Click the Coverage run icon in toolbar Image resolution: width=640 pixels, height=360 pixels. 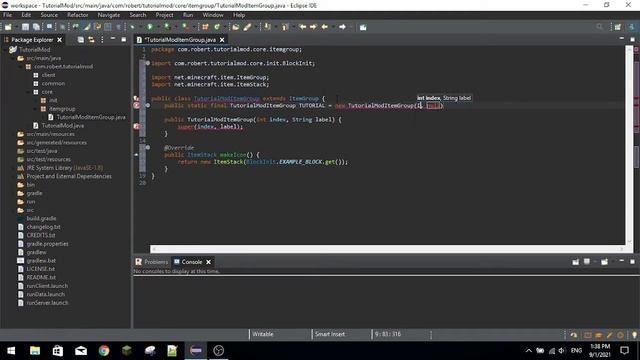167,27
